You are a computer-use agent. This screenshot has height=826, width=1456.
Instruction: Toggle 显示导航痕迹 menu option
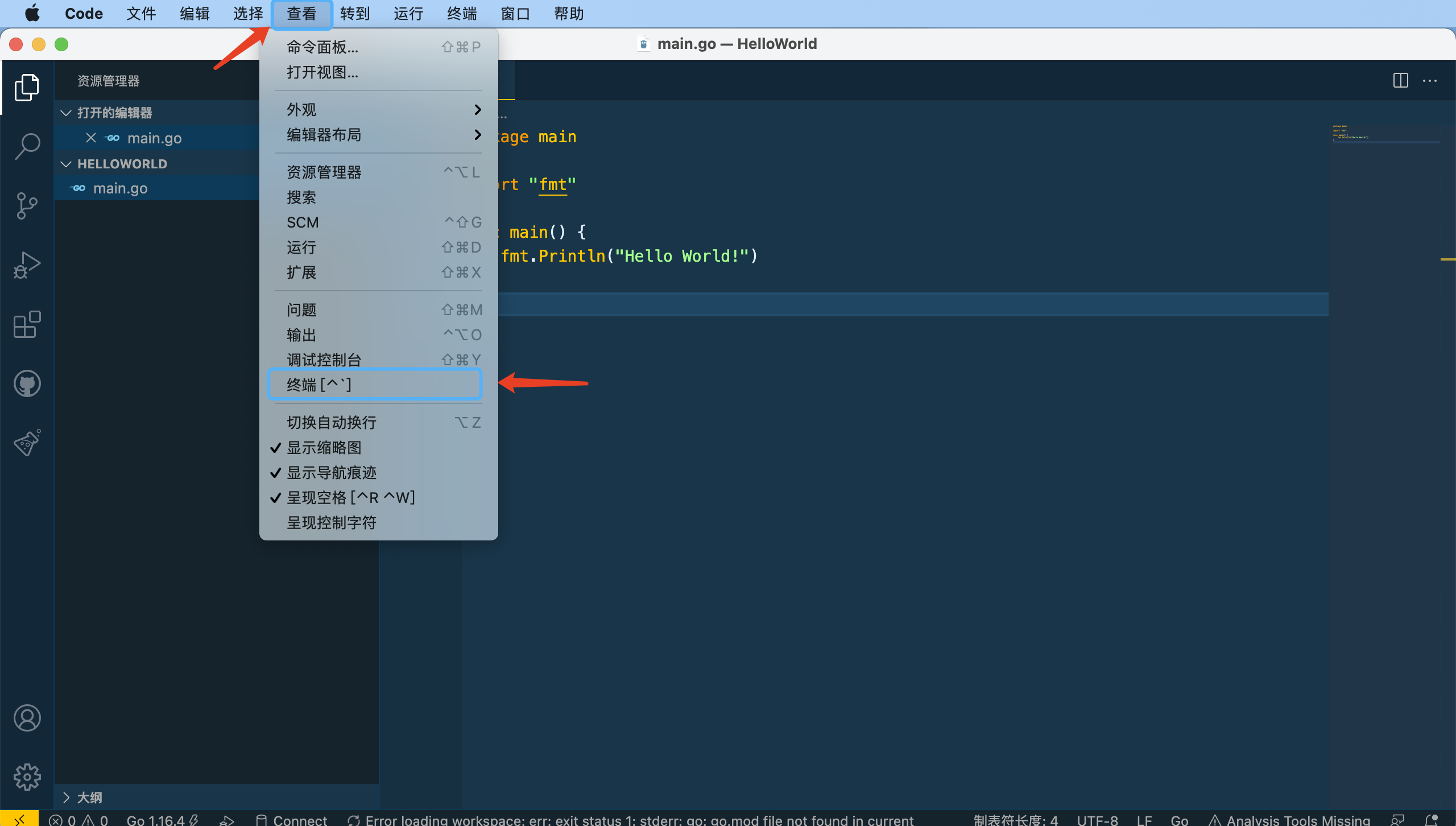332,473
